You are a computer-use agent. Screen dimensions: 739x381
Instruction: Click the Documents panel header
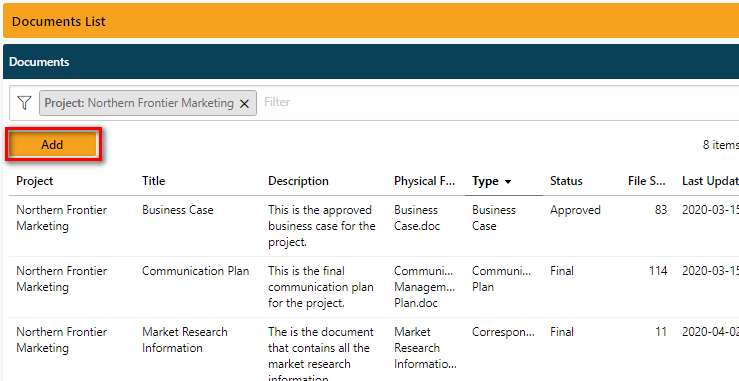371,62
